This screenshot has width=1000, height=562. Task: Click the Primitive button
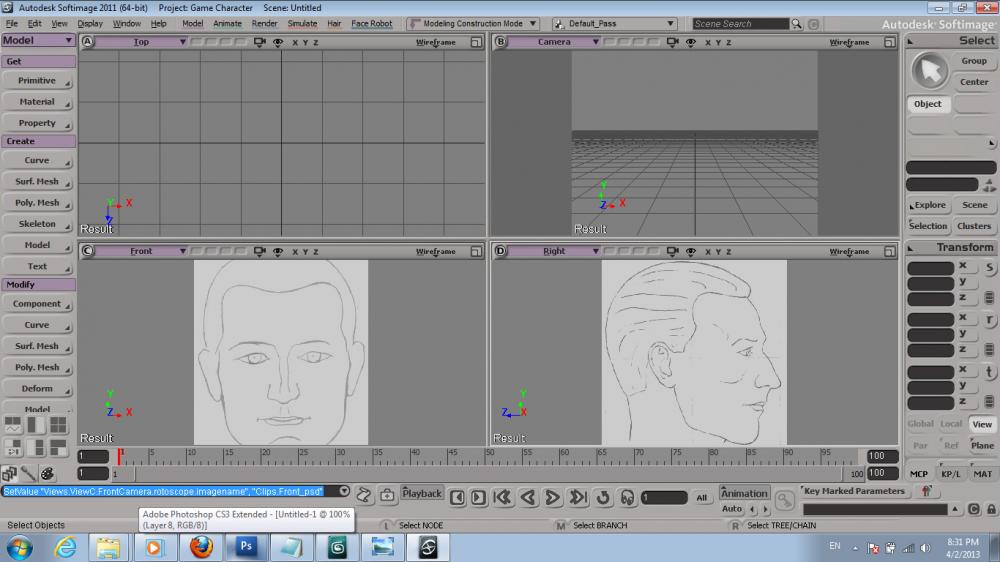pyautogui.click(x=38, y=81)
